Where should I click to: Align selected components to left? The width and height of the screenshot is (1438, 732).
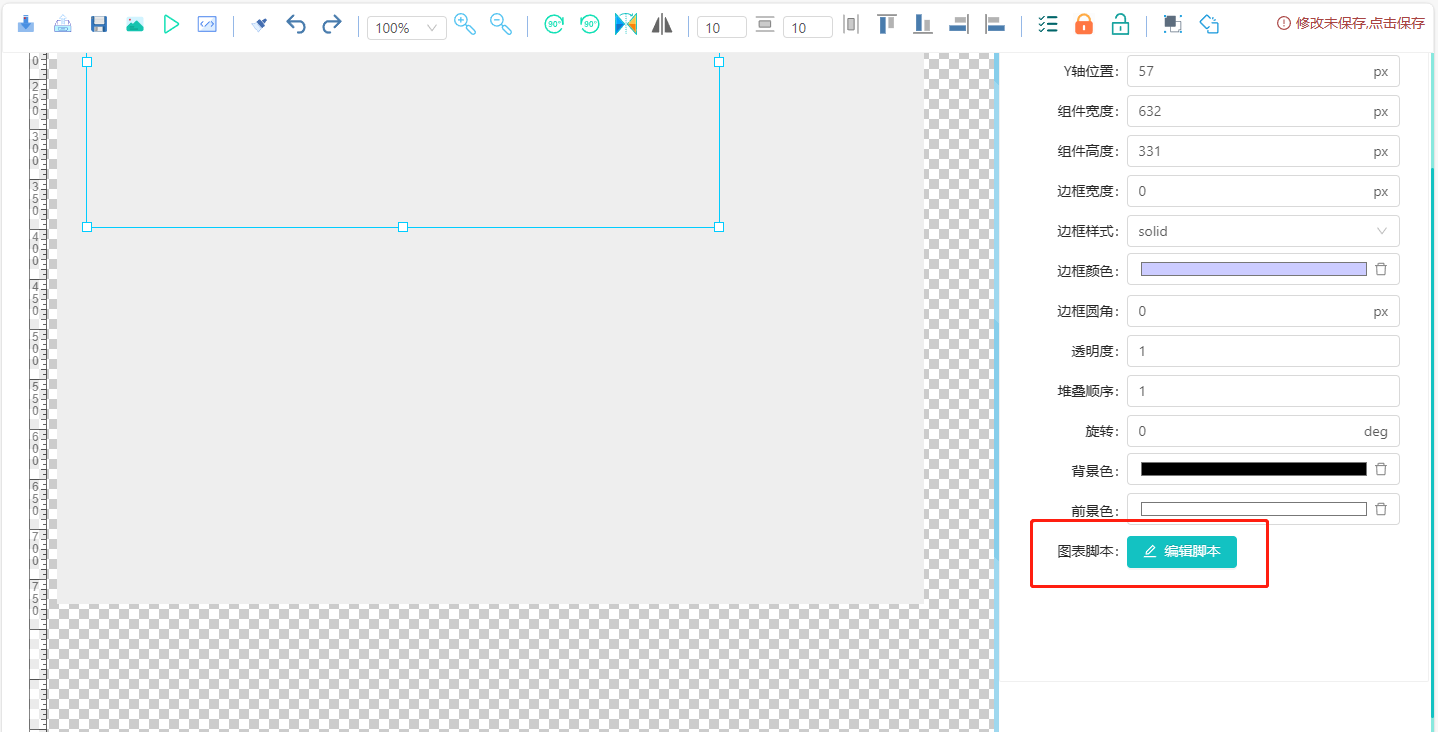(x=995, y=24)
